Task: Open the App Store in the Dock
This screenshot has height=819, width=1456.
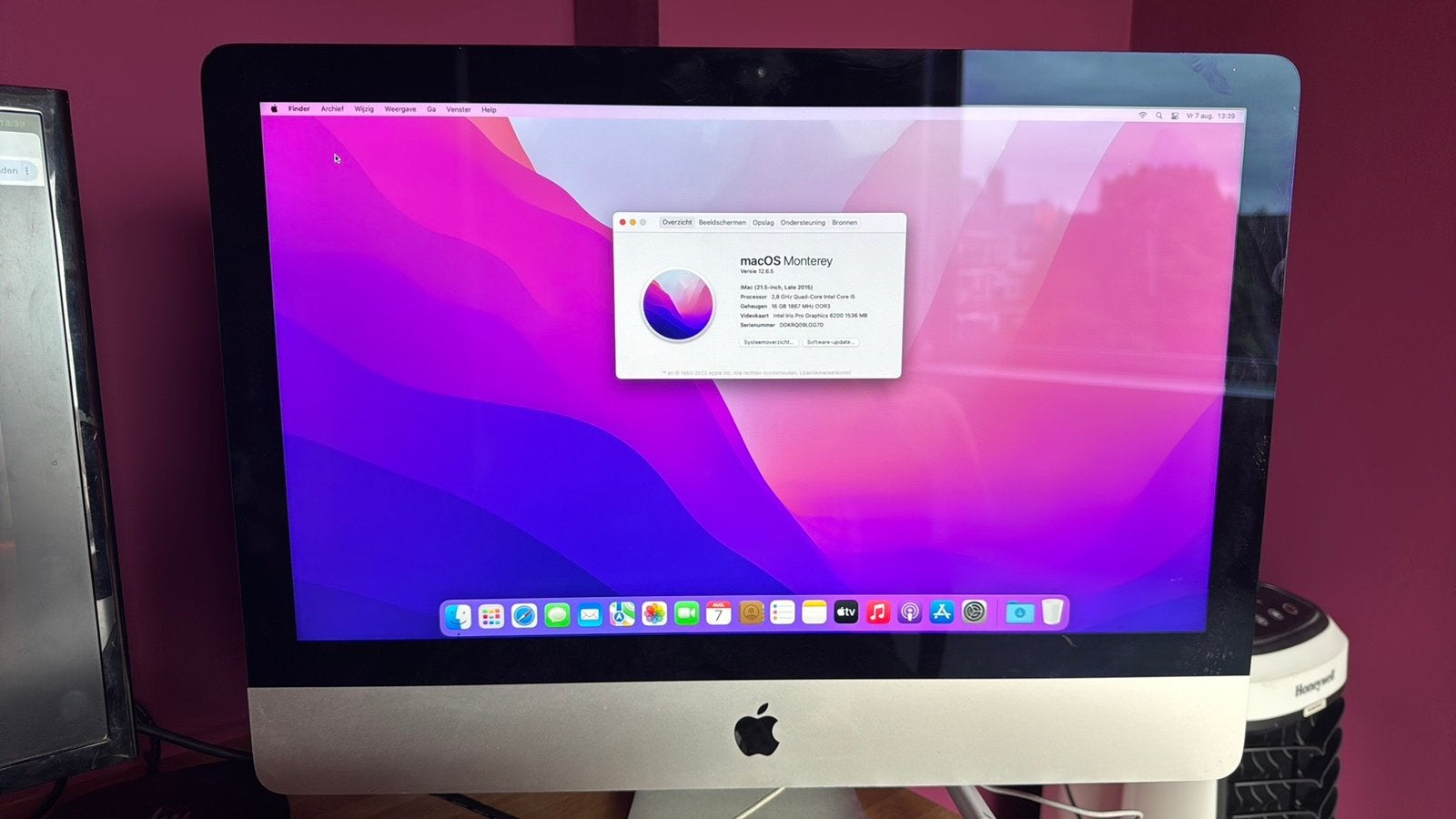Action: [942, 612]
